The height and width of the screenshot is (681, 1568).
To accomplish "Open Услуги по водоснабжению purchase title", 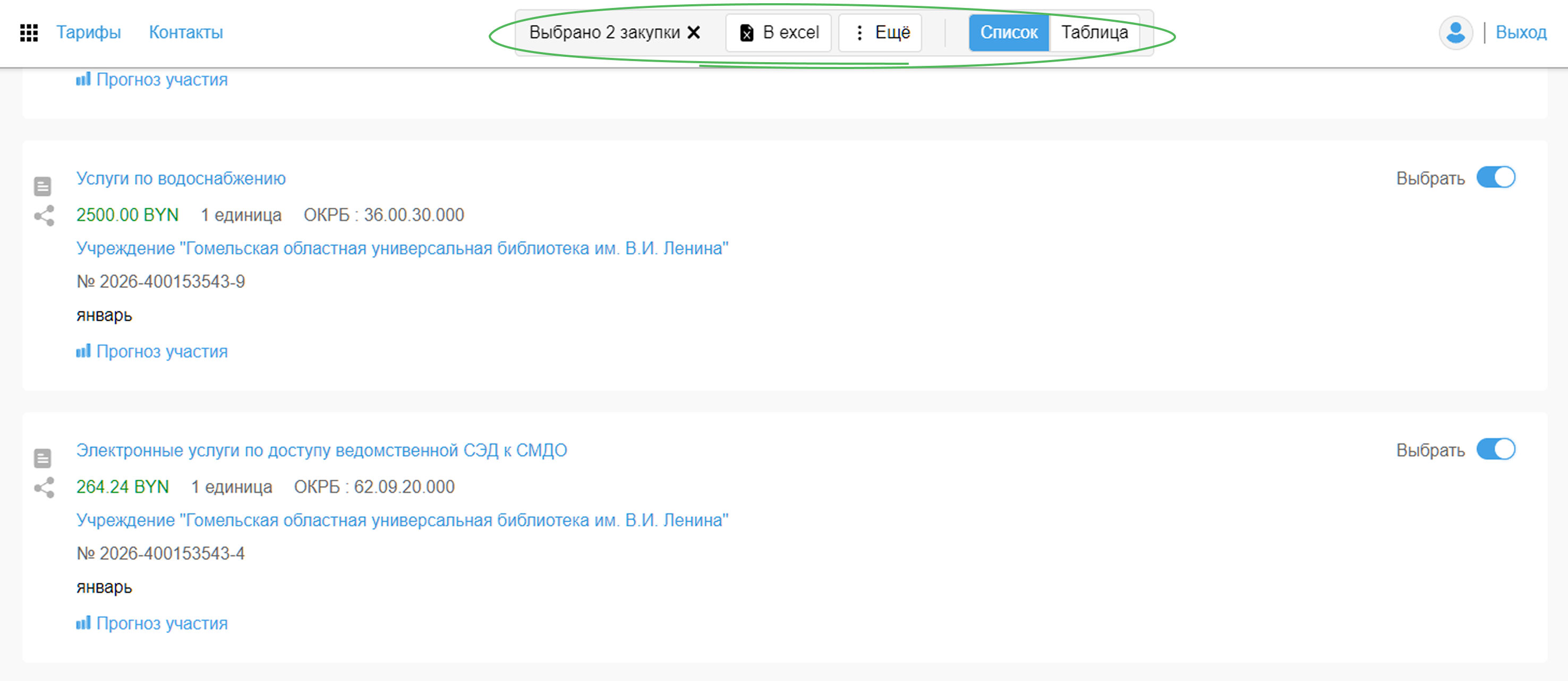I will (x=181, y=178).
